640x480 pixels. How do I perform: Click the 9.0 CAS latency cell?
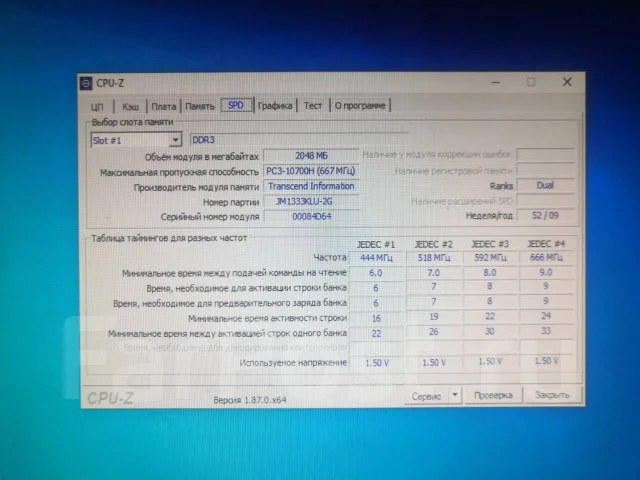[x=546, y=272]
